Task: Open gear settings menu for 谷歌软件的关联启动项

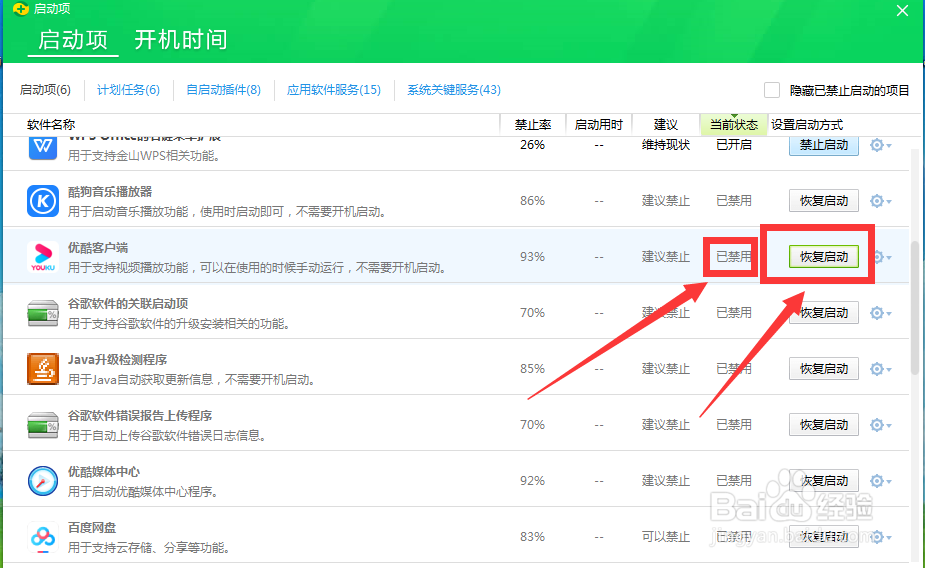Action: [880, 313]
